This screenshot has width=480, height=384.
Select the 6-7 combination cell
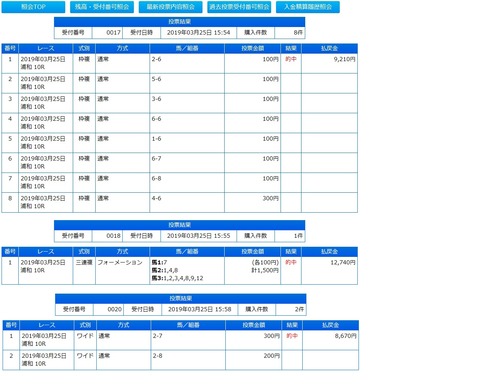click(187, 163)
